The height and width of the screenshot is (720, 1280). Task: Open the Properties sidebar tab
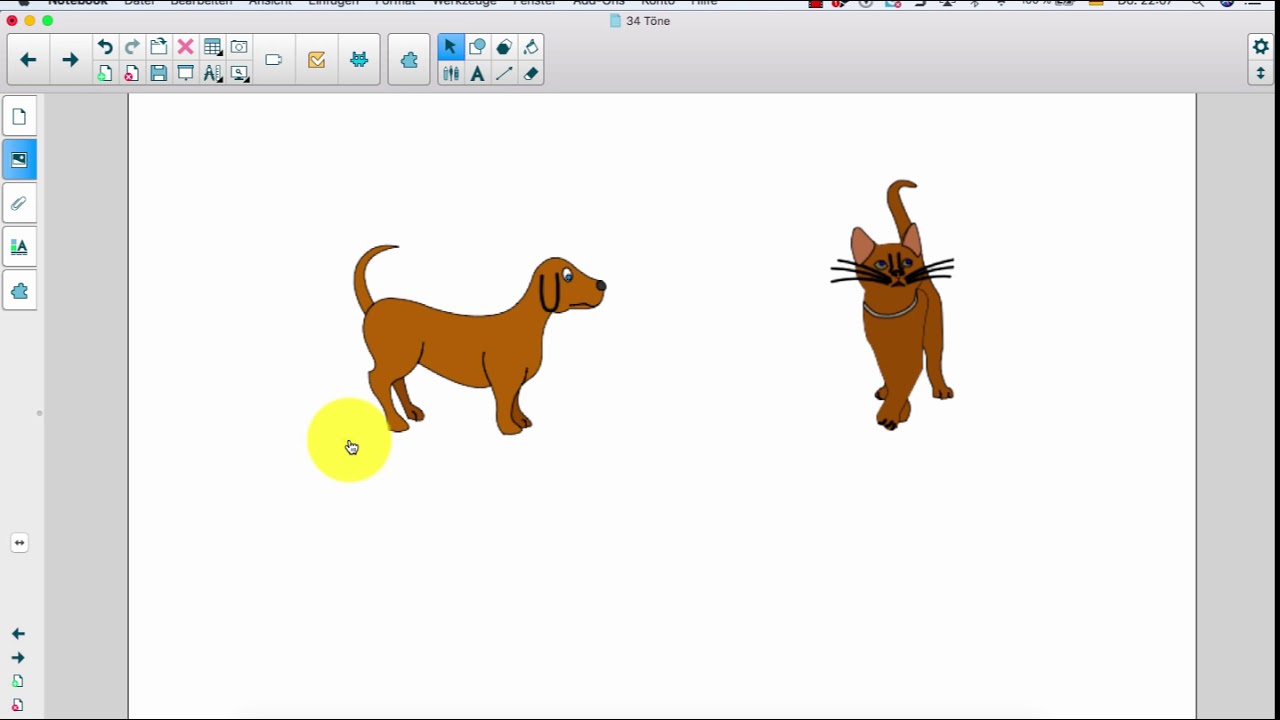point(19,247)
